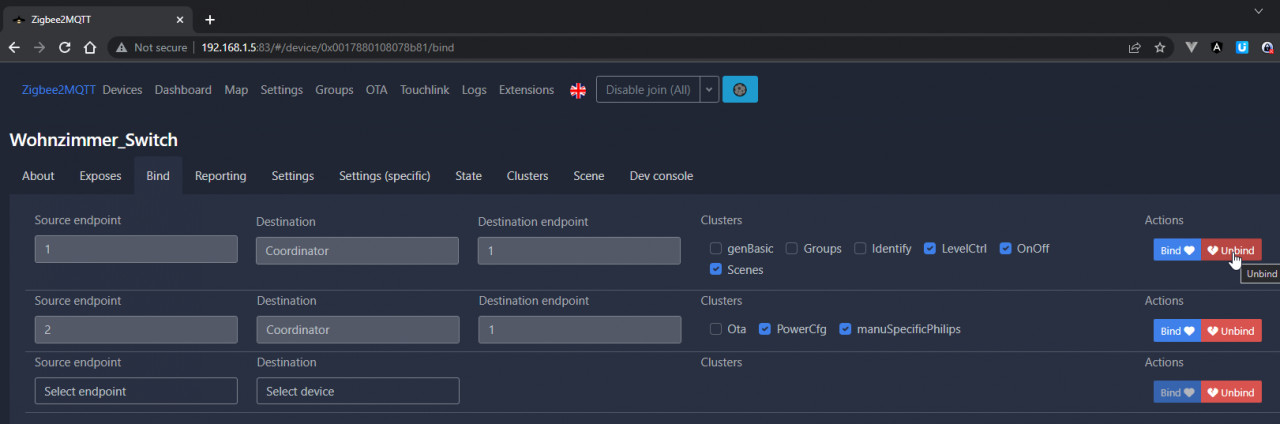This screenshot has height=424, width=1280.
Task: Enable the genBasic cluster checkbox
Action: coord(716,249)
